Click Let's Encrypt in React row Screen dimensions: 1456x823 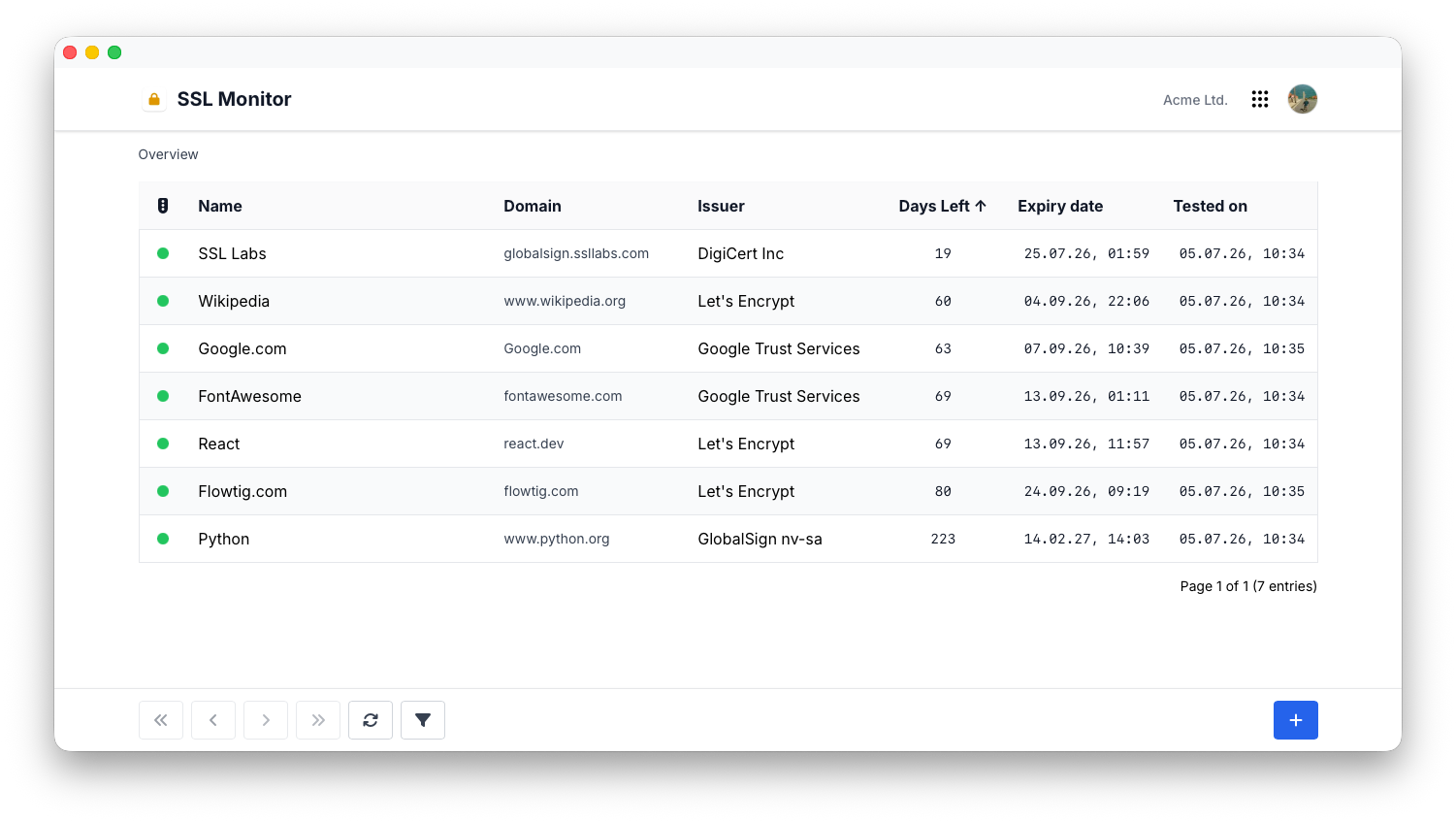click(x=746, y=444)
